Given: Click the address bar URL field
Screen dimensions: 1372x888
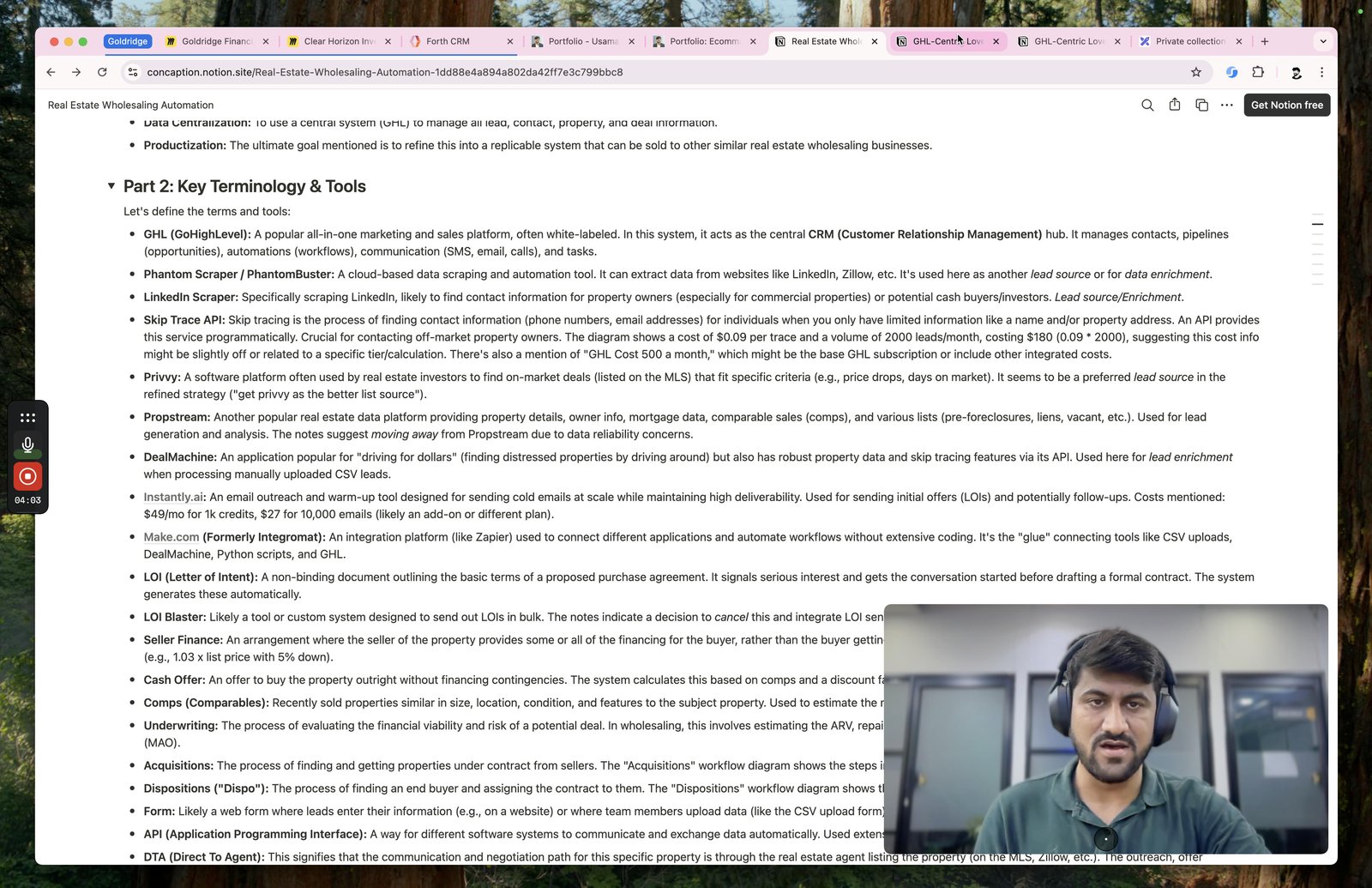Looking at the screenshot, I should click(660, 72).
